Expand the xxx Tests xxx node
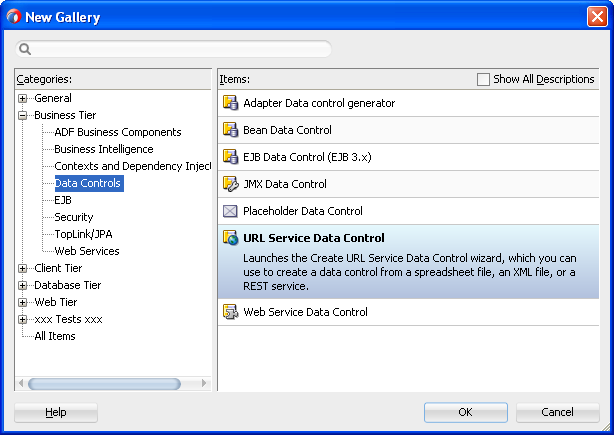Image resolution: width=614 pixels, height=435 pixels. [23, 319]
